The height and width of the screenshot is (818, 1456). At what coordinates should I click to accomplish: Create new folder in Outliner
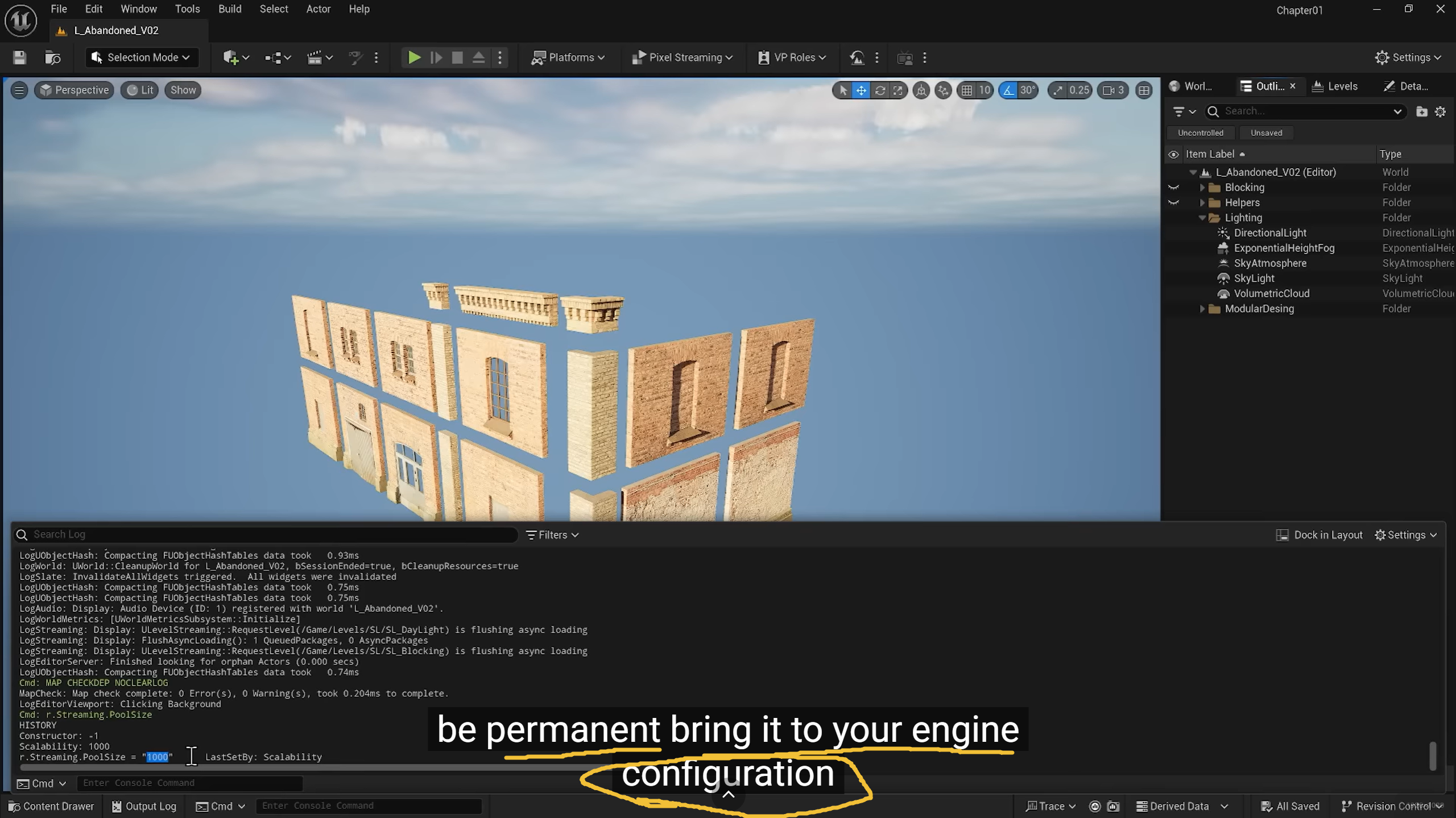[1421, 111]
